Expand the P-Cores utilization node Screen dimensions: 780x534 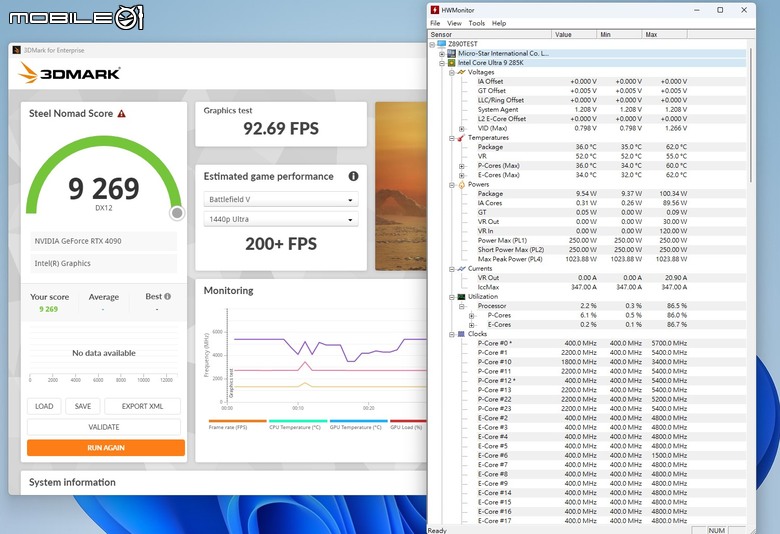471,316
